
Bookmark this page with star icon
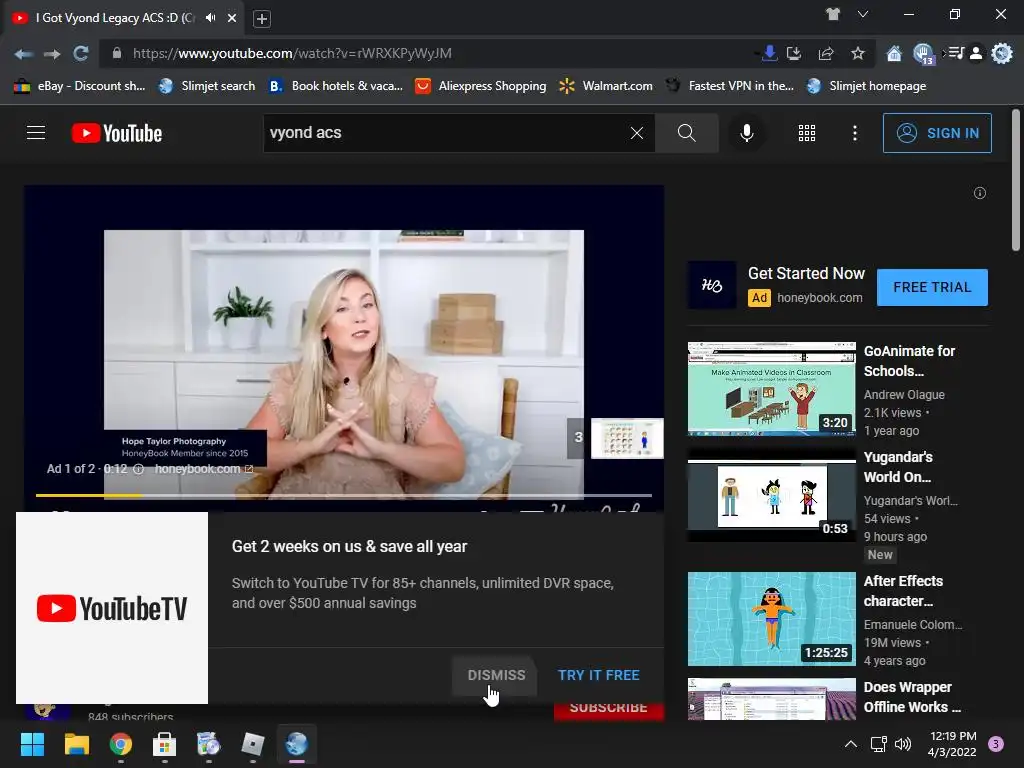pos(857,54)
